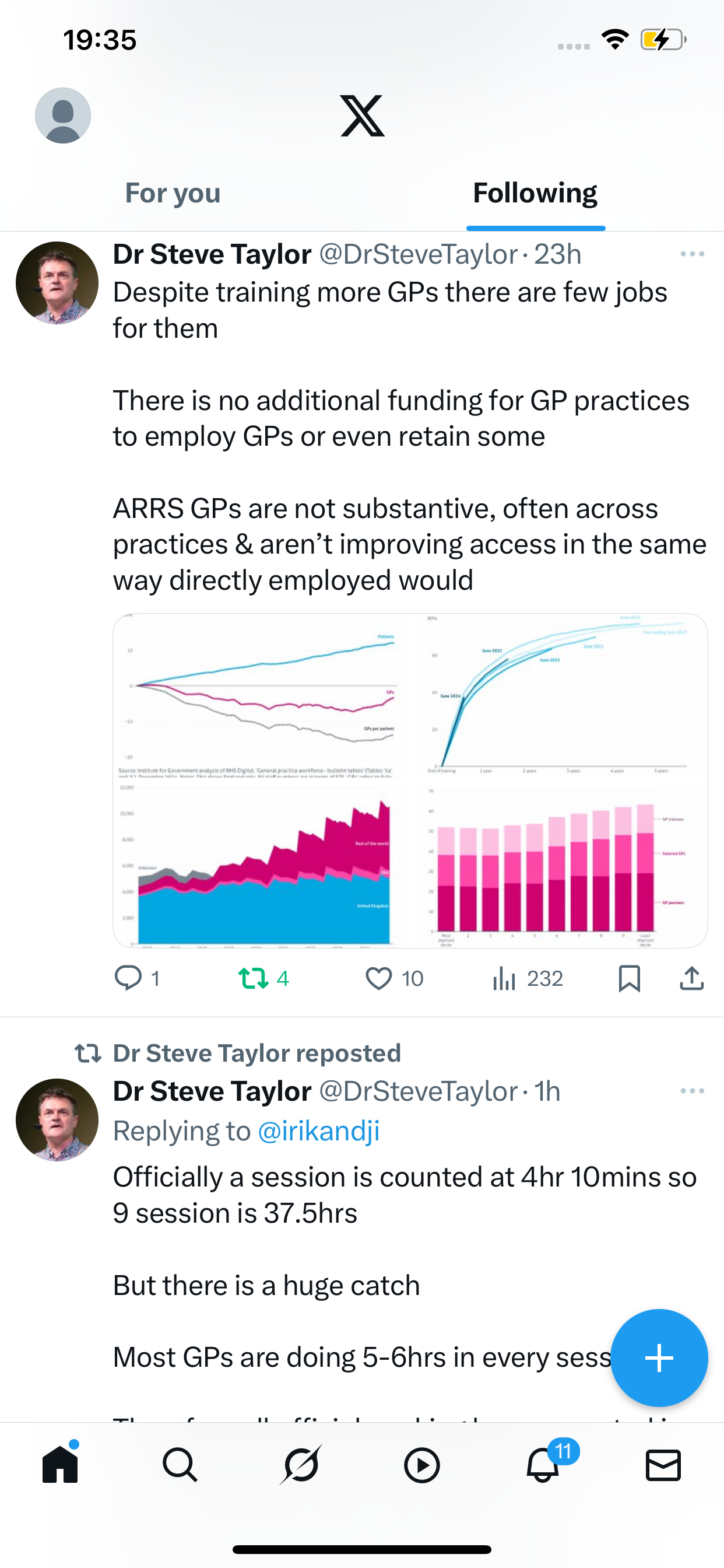This screenshot has height=1568, width=724.
Task: Tap the X logo at top
Action: tap(362, 116)
